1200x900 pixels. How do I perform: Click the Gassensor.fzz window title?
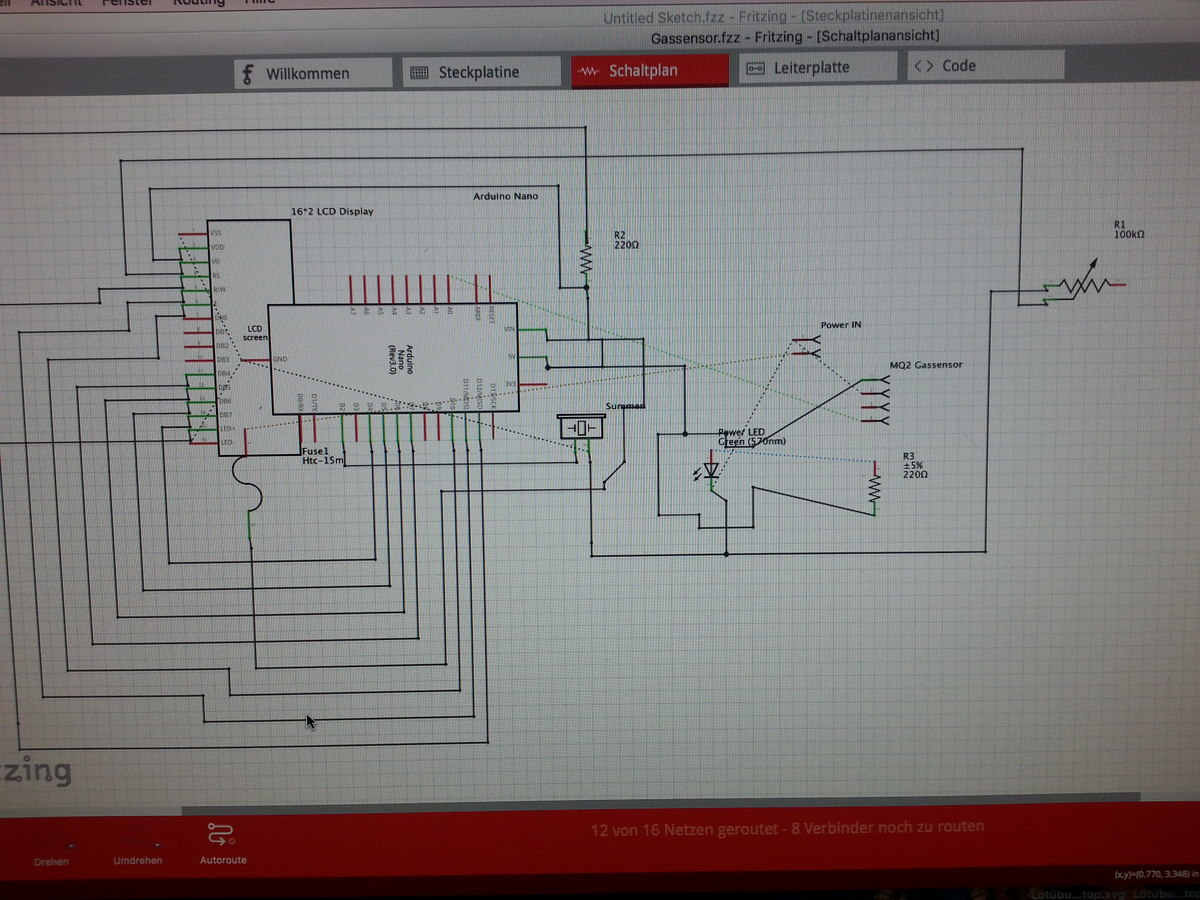pos(794,37)
